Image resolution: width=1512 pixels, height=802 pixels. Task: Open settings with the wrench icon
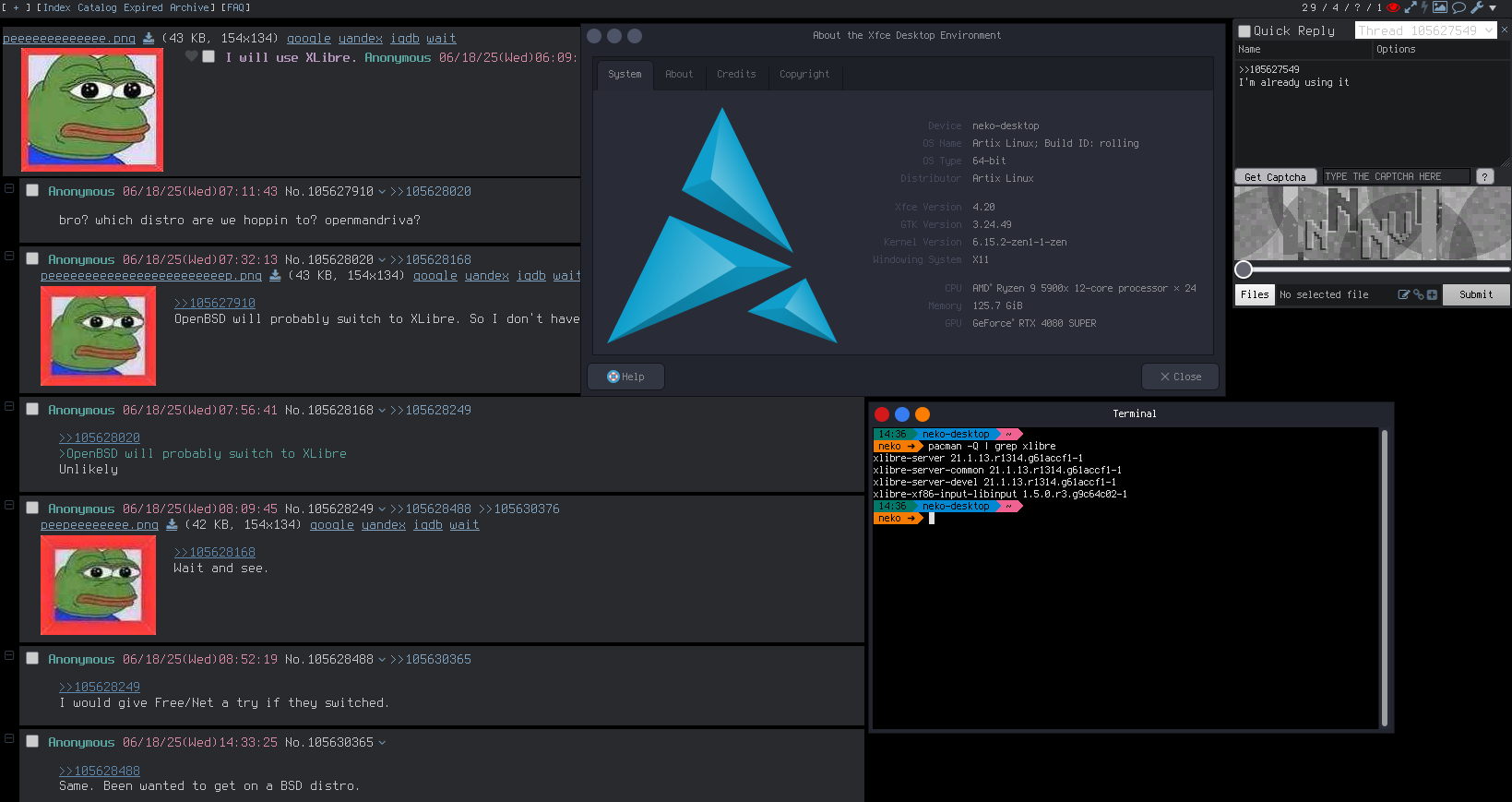[x=1477, y=7]
